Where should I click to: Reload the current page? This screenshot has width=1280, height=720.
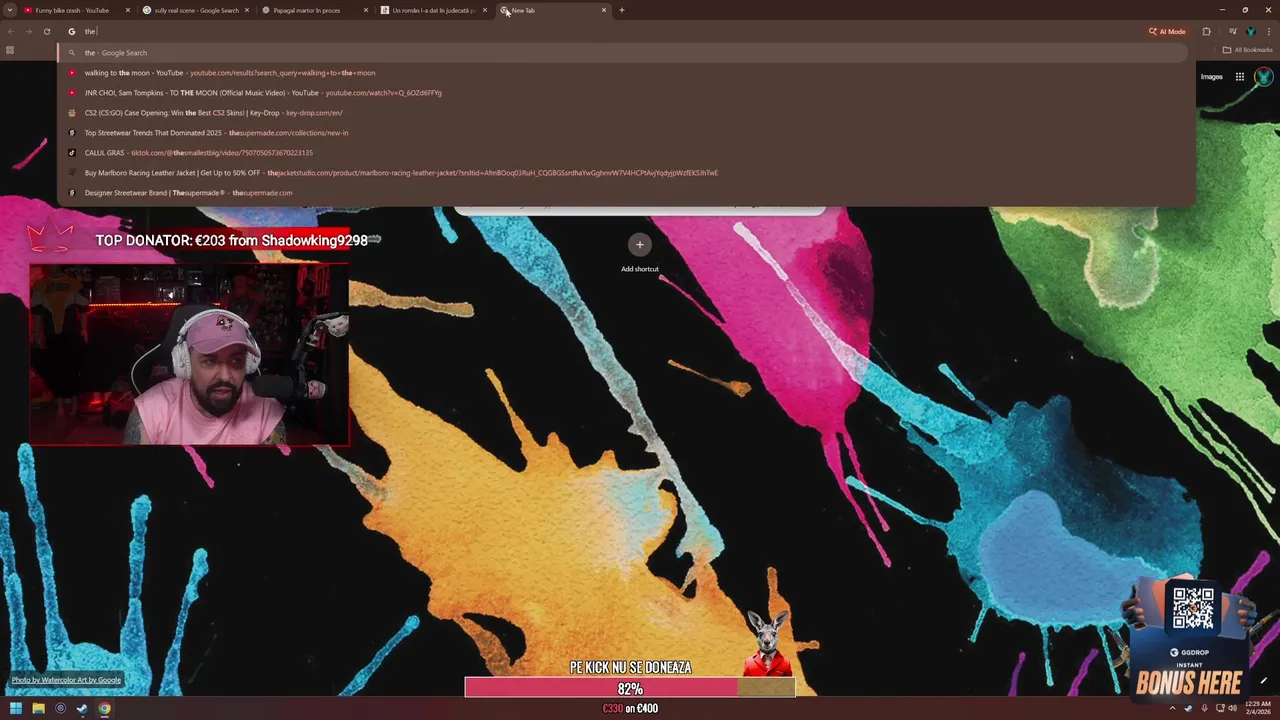(47, 31)
